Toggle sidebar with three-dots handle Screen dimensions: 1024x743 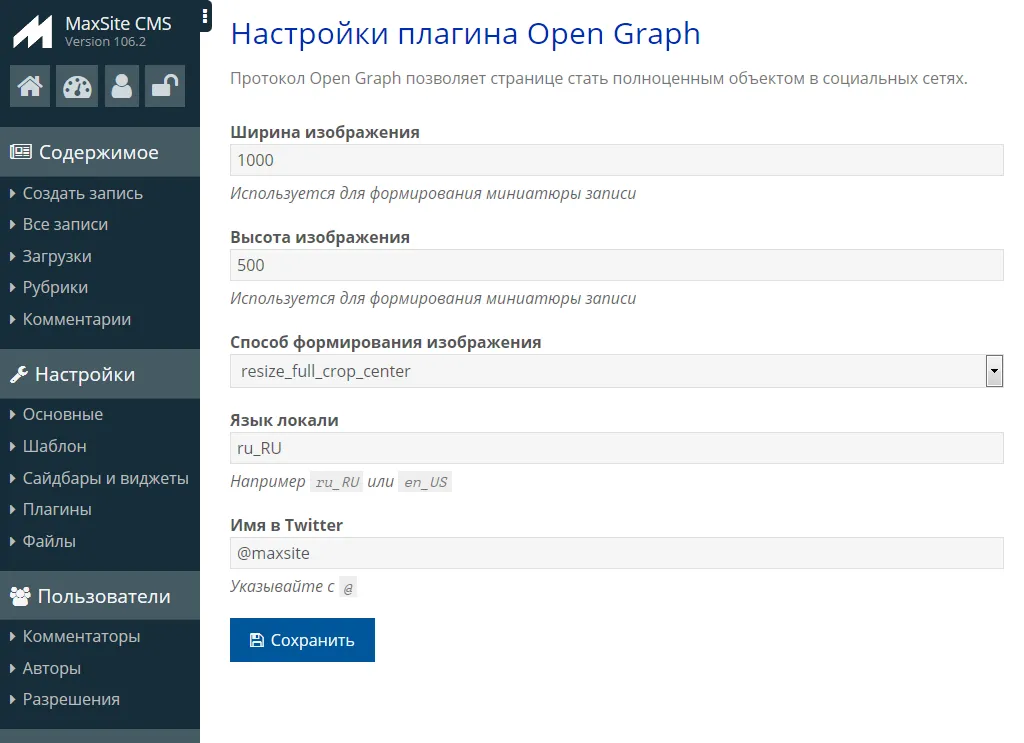click(x=205, y=16)
